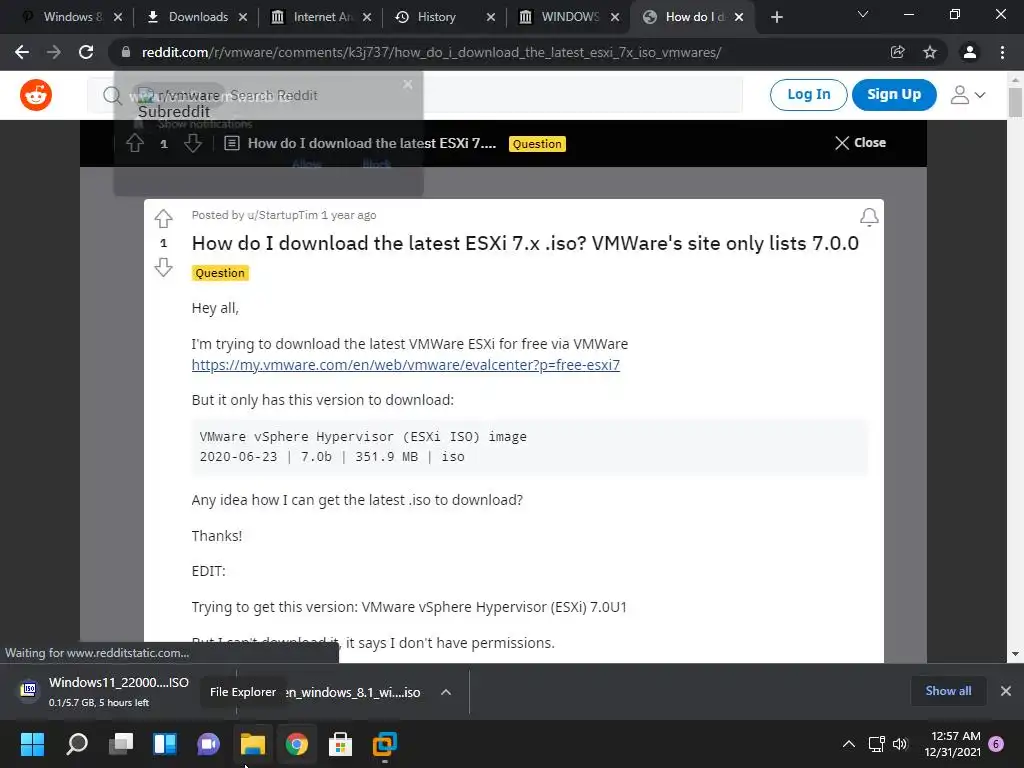Close the downloads shelf
The width and height of the screenshot is (1024, 768).
coord(1006,691)
